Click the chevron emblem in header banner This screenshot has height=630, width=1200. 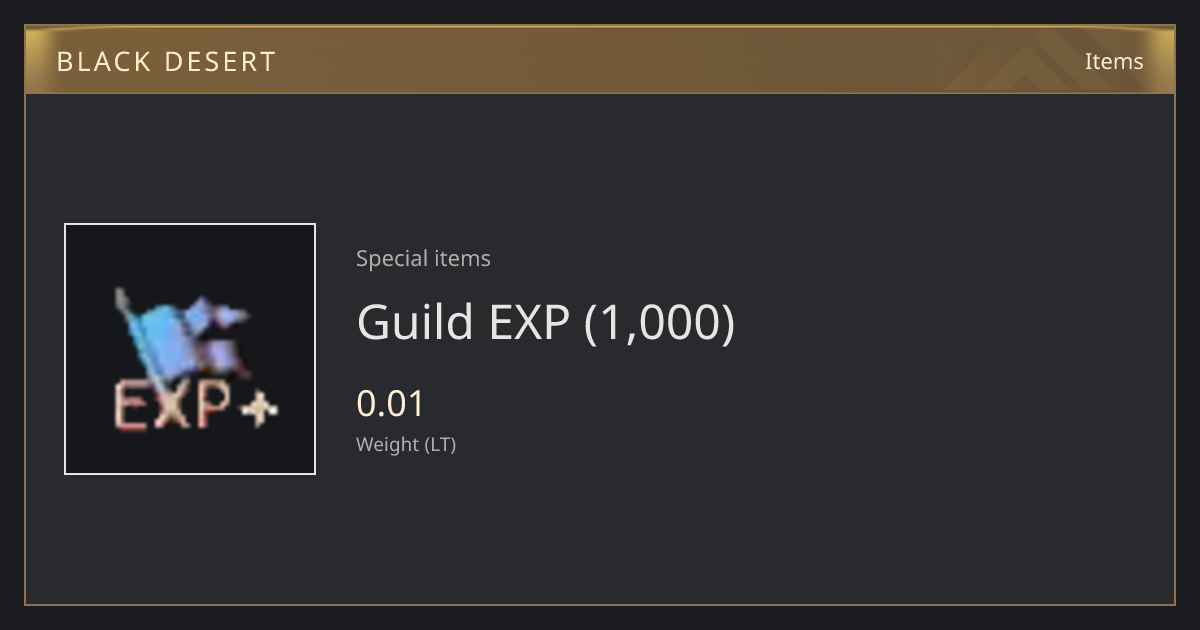pyautogui.click(x=1040, y=60)
